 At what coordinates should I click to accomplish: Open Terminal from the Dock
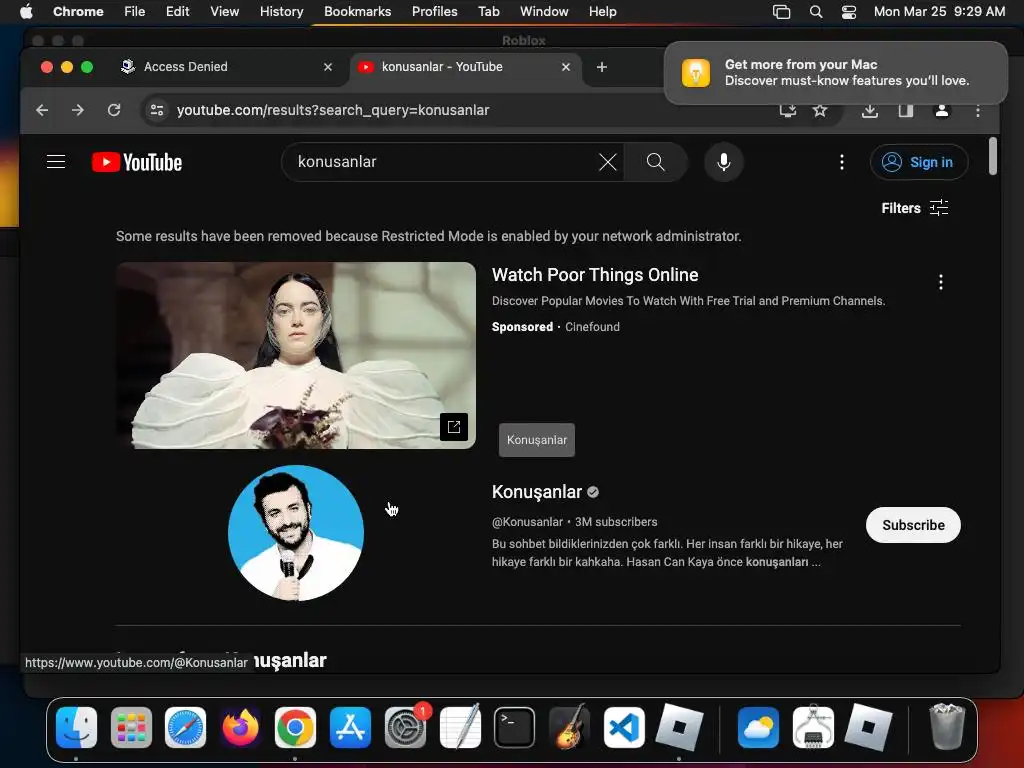pyautogui.click(x=515, y=727)
